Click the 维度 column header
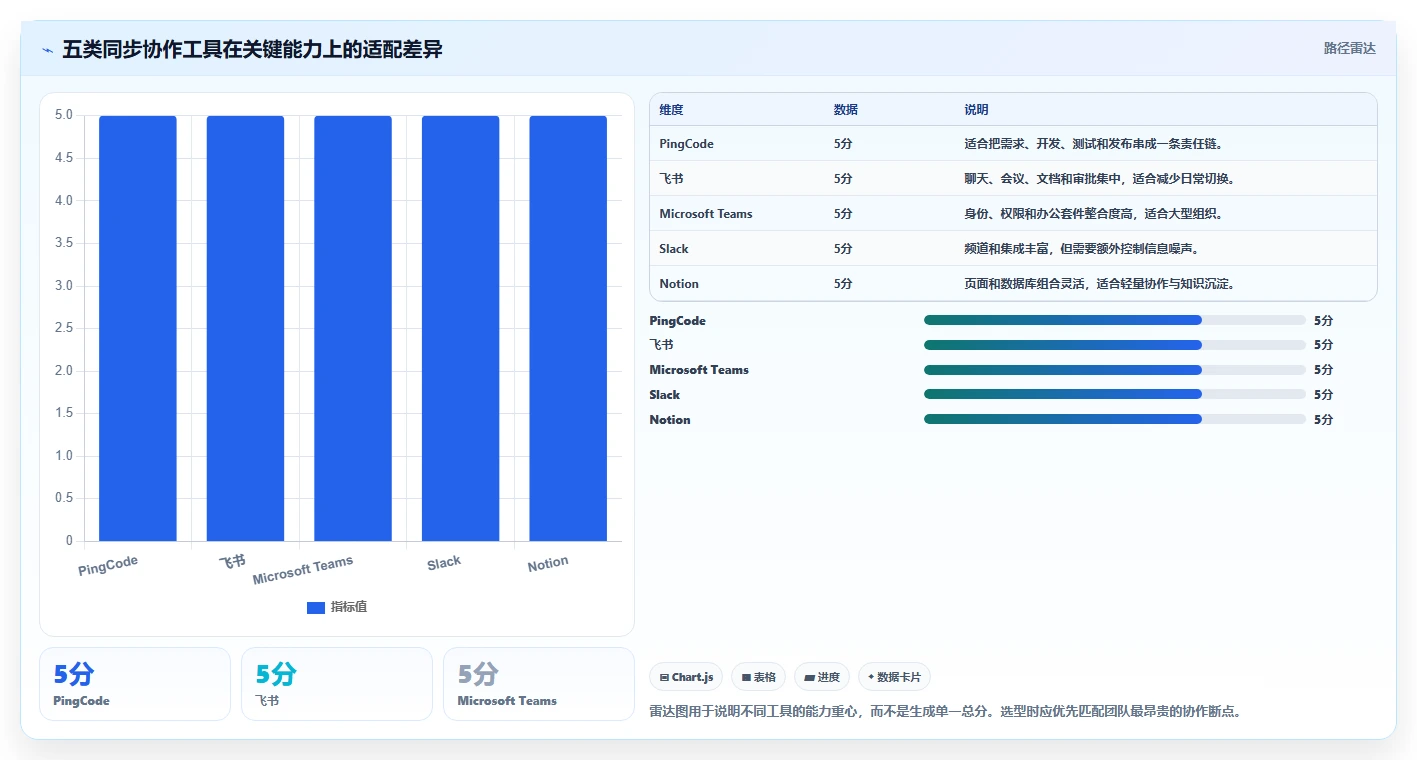The height and width of the screenshot is (760, 1417). (671, 110)
